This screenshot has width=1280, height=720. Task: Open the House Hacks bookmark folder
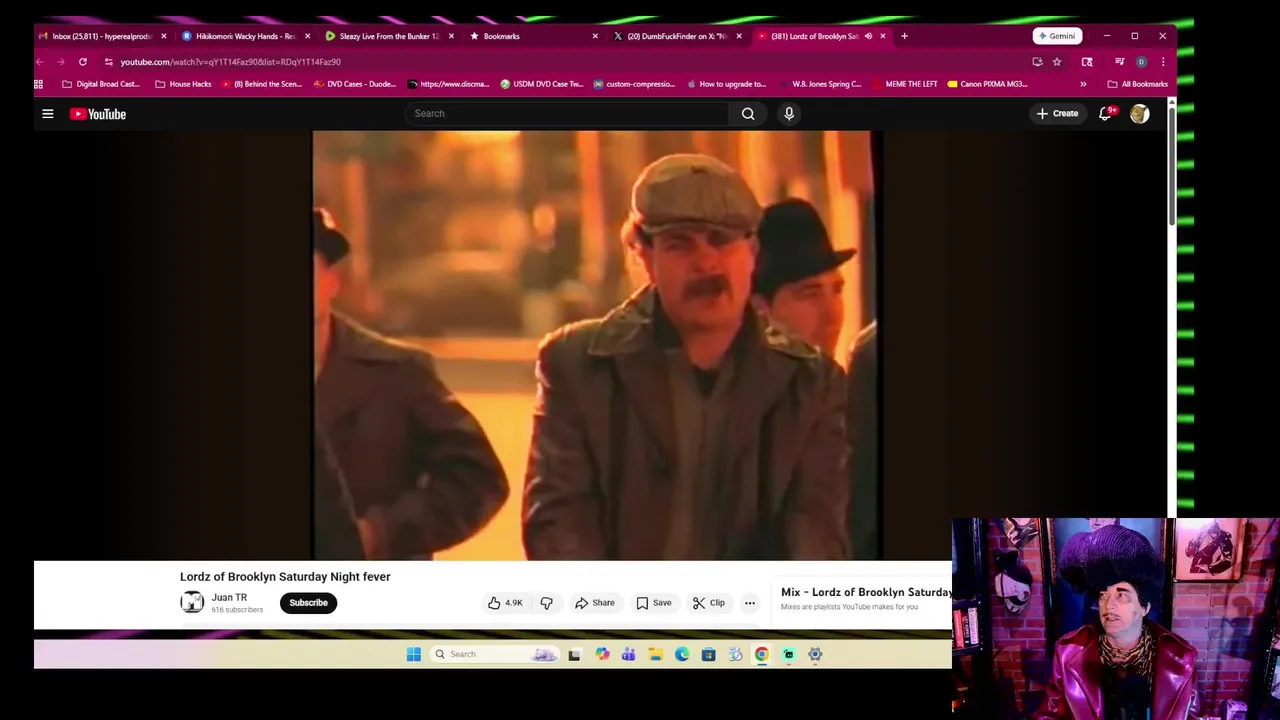[x=183, y=84]
